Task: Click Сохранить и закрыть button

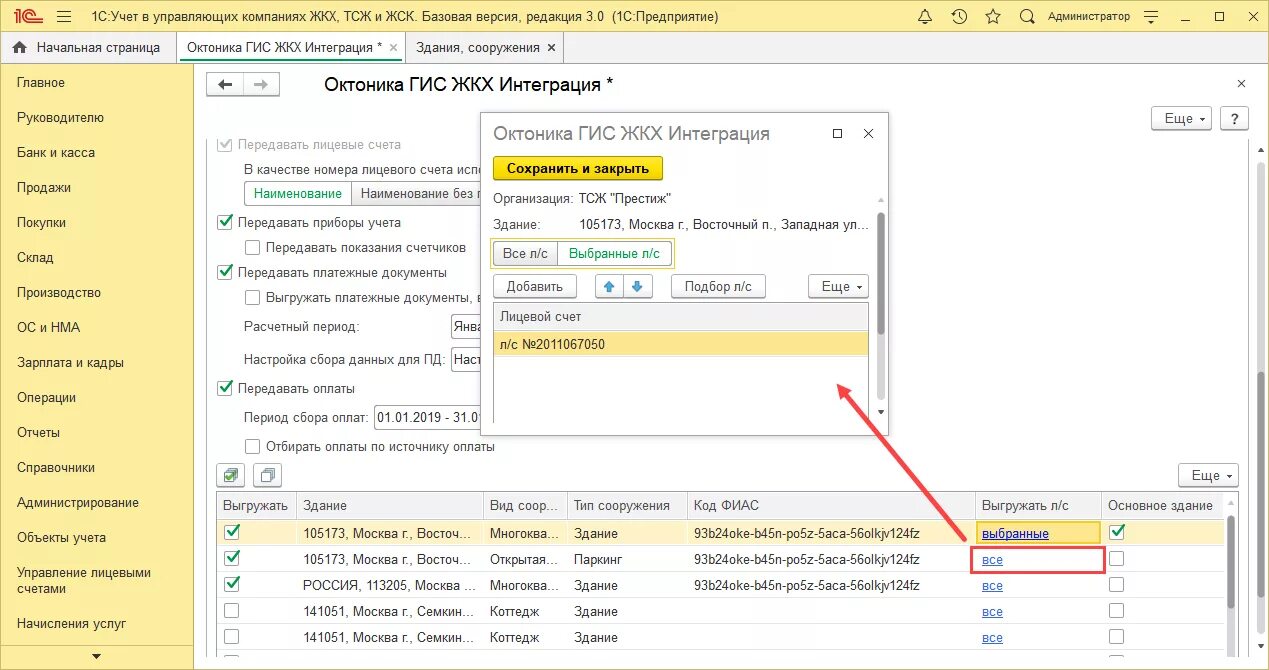Action: coord(577,168)
